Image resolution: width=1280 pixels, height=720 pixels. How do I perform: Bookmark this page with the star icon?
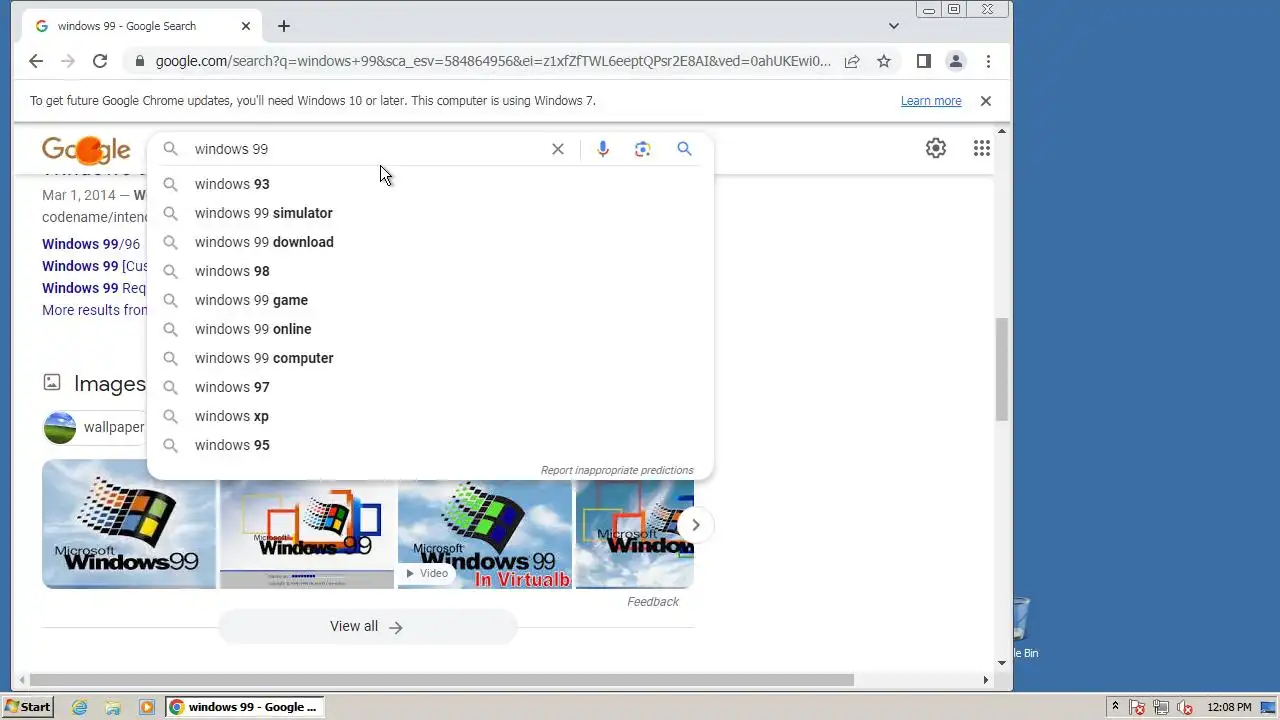tap(884, 61)
